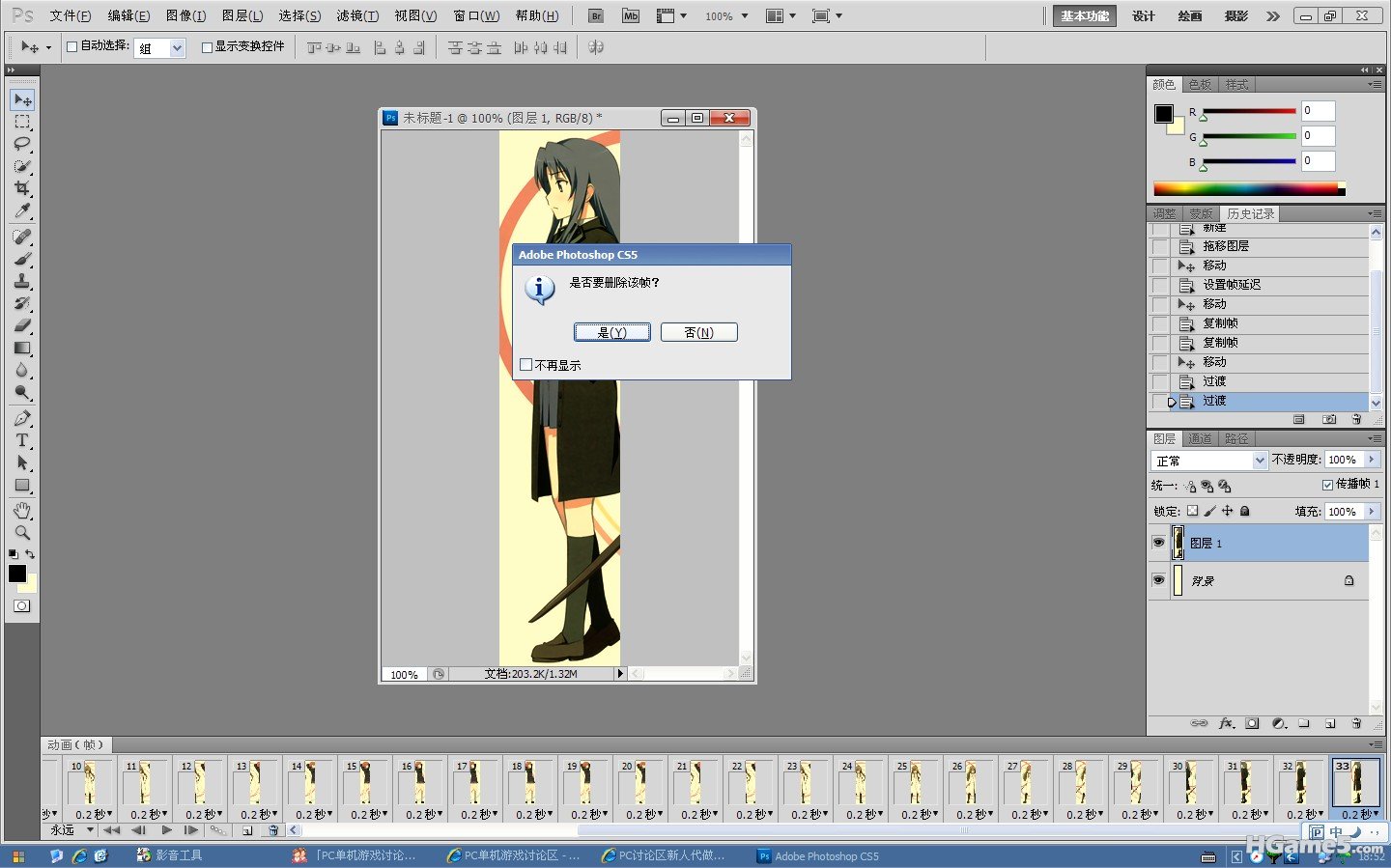This screenshot has width=1391, height=868.
Task: Add a layer mask in Layers panel
Action: coord(1253,723)
